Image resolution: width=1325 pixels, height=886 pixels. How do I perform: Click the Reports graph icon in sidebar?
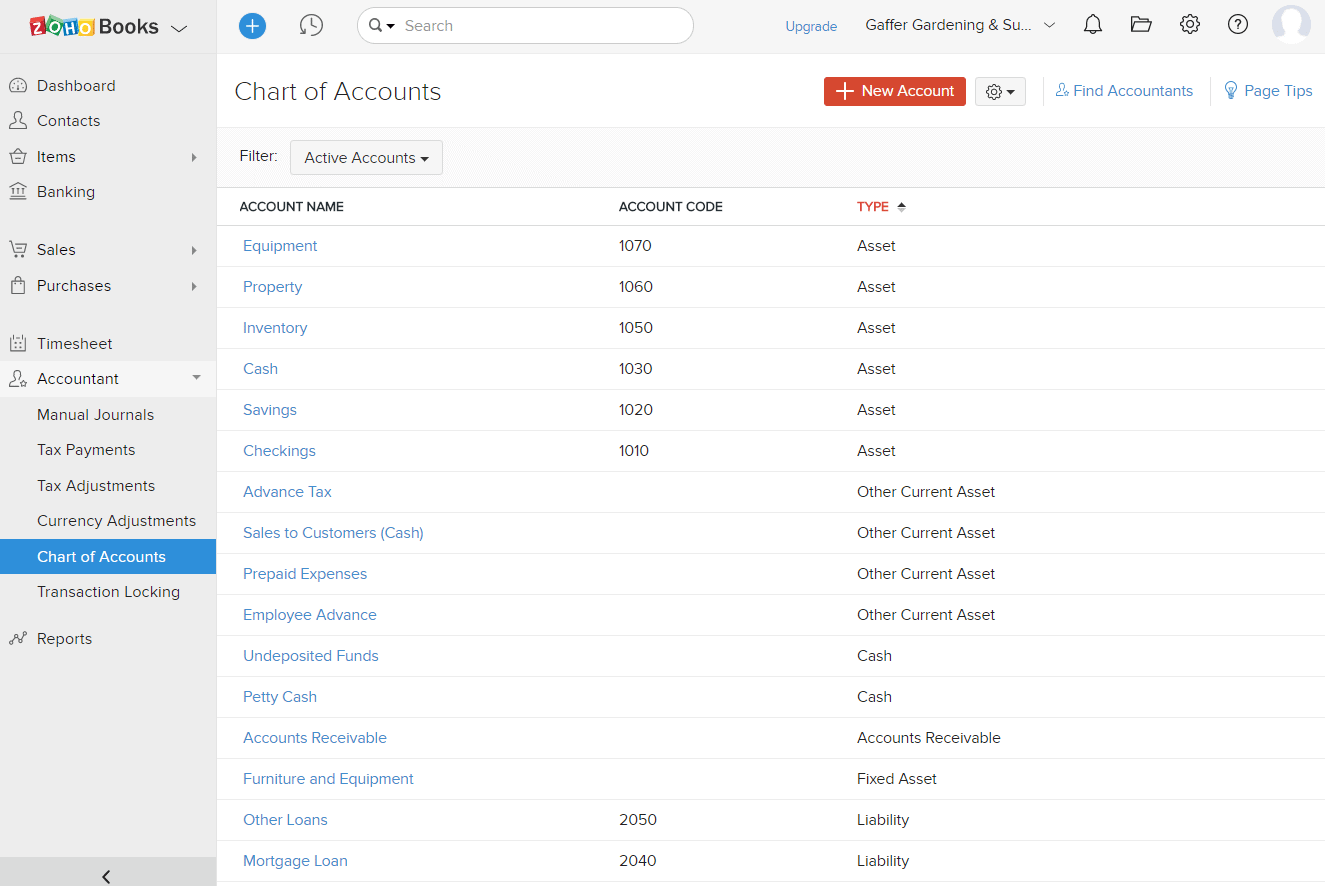18,639
